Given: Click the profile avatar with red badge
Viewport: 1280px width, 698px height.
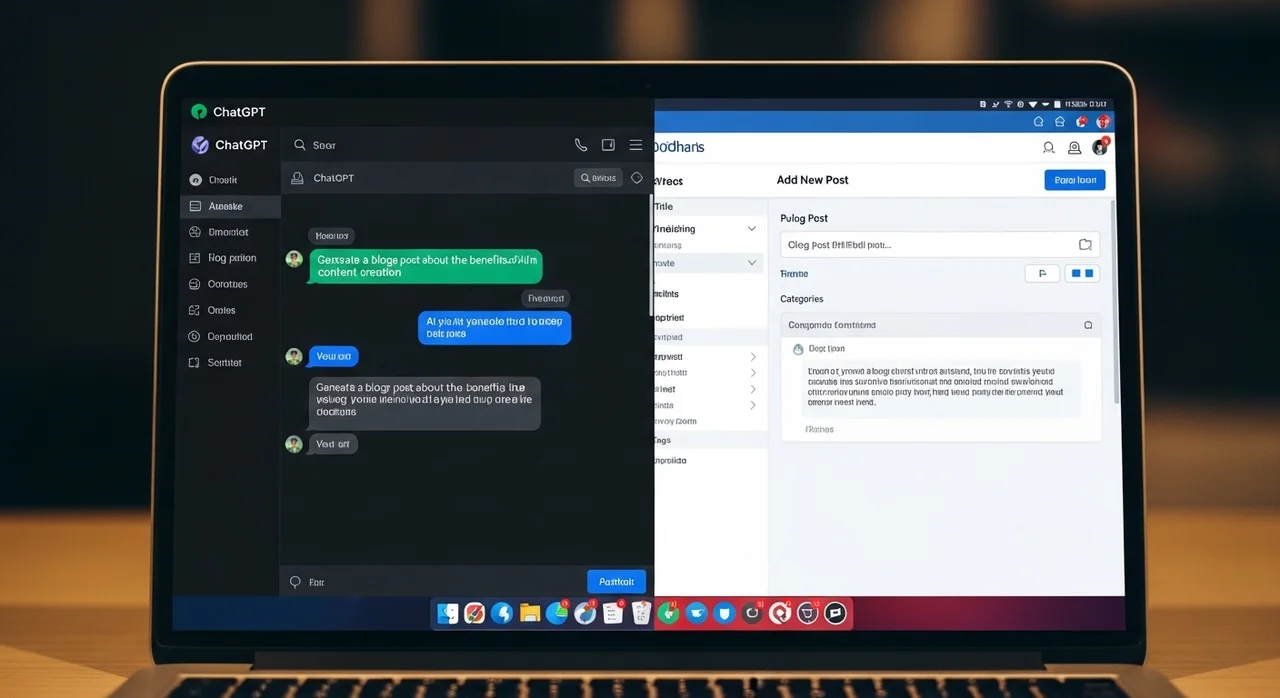Looking at the screenshot, I should click(1101, 146).
